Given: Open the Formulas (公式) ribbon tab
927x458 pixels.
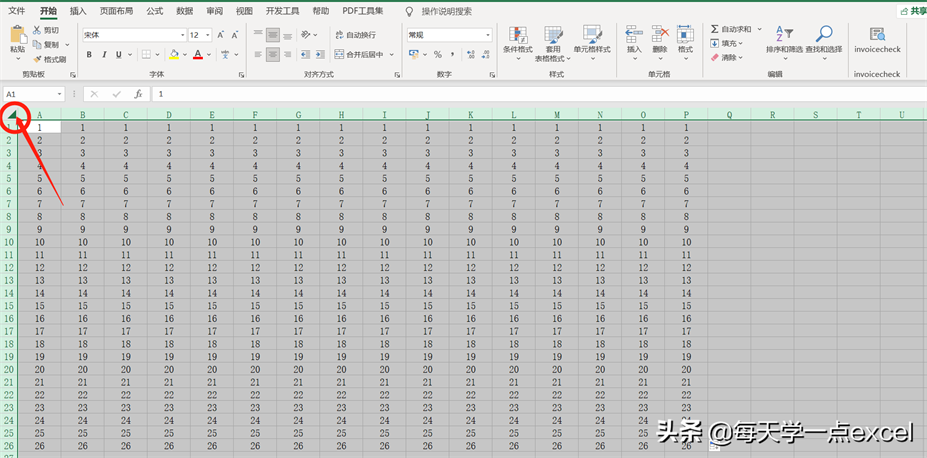Looking at the screenshot, I should pyautogui.click(x=155, y=11).
